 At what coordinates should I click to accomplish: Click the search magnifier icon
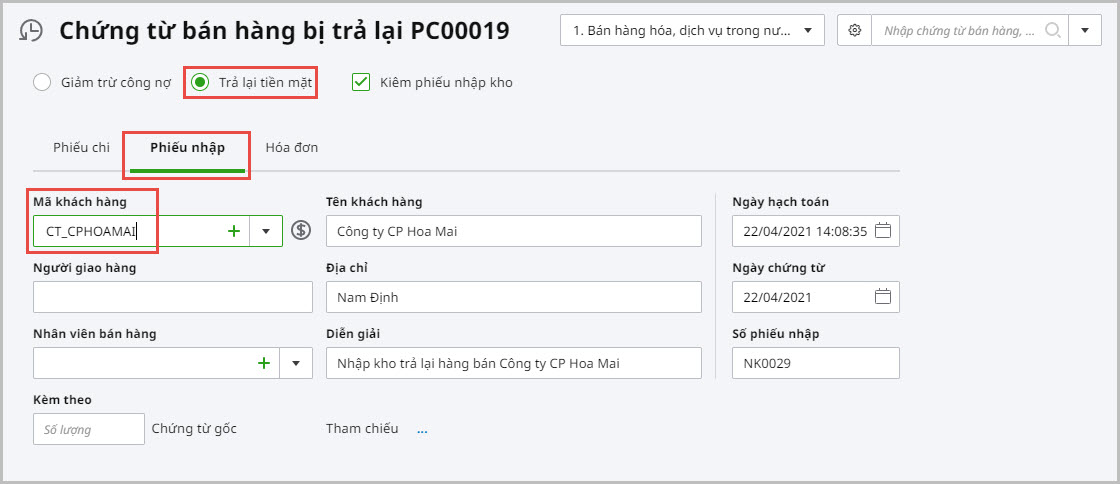click(1052, 31)
